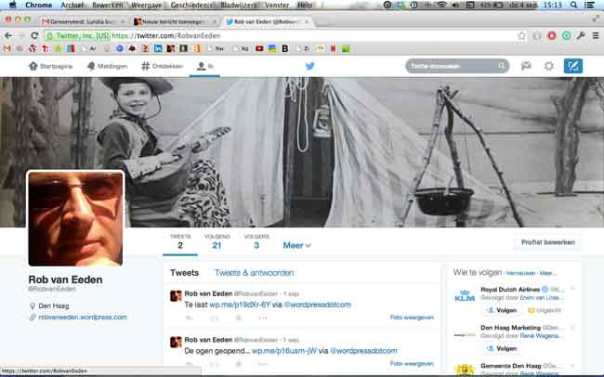The image size is (604, 377).
Task: Click the Twitter bird logo in navigation bar
Action: click(310, 66)
